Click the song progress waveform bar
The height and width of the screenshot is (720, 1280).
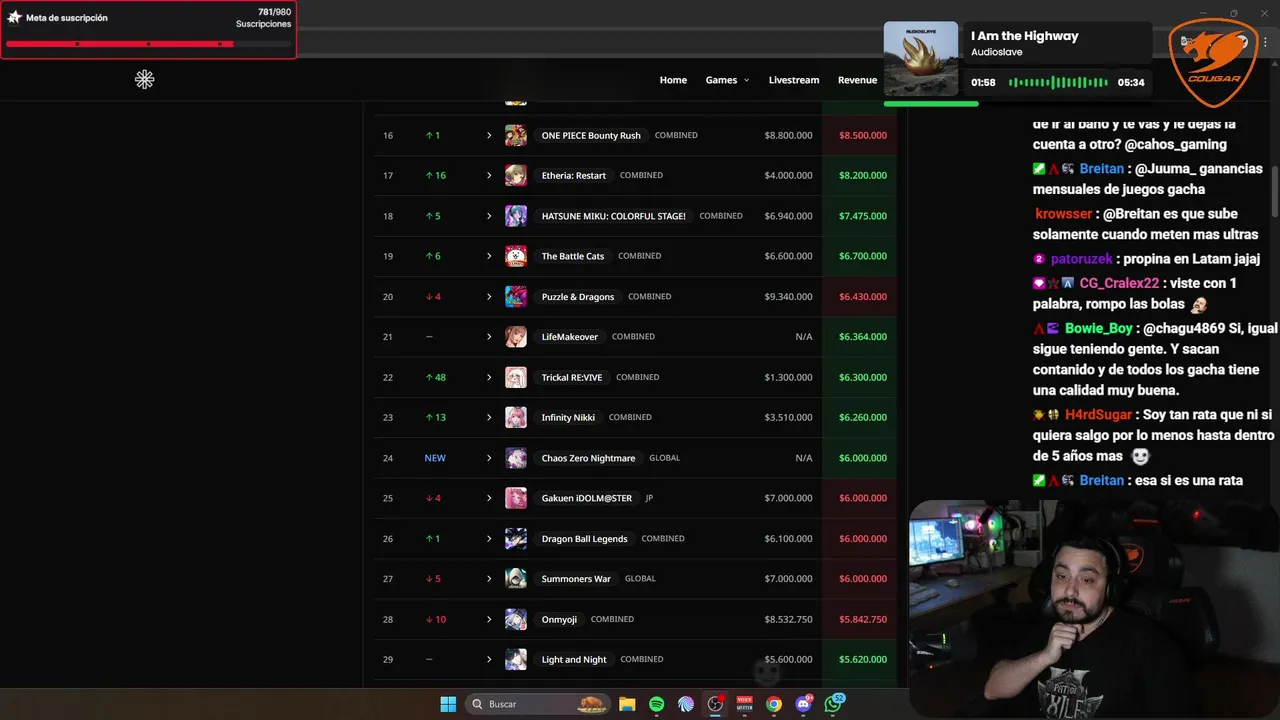(1058, 82)
